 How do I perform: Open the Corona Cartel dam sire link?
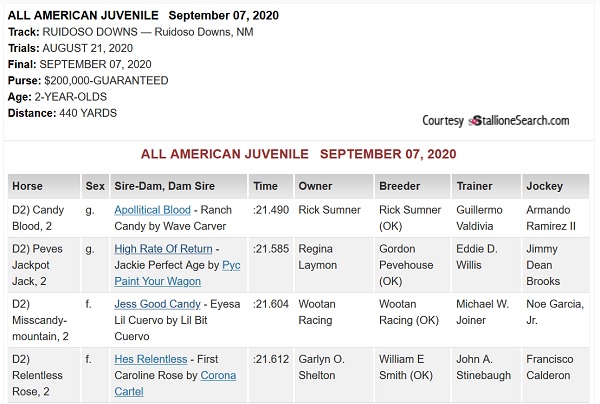pyautogui.click(x=175, y=375)
